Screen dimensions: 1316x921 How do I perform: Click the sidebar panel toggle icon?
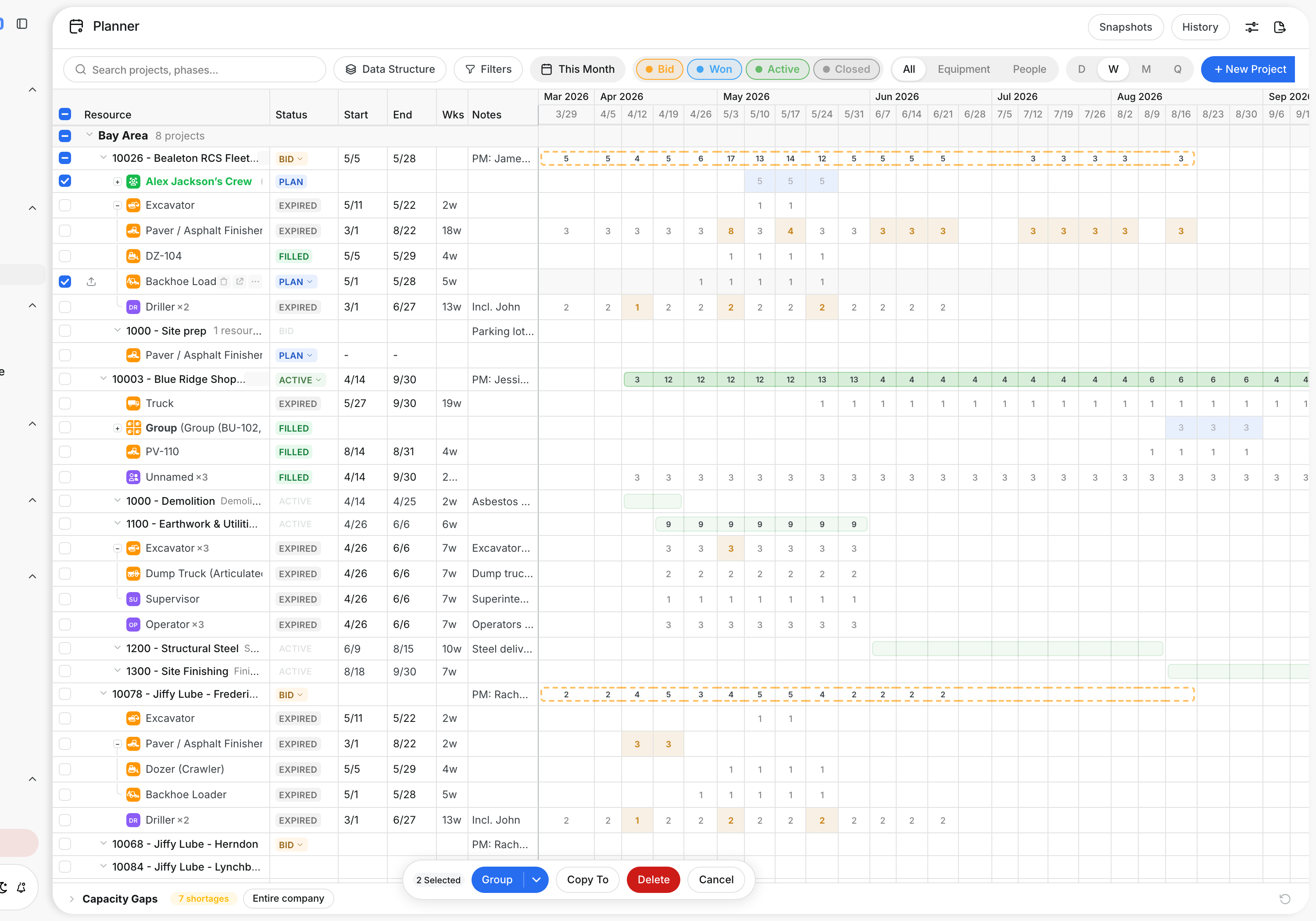[x=22, y=24]
